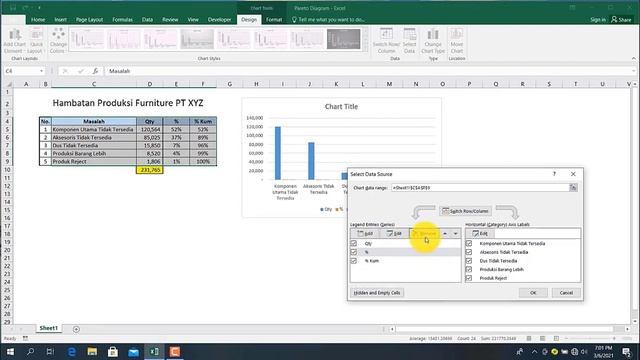This screenshot has width=640, height=360.
Task: Show hidden tray icons chevron
Action: 534,351
